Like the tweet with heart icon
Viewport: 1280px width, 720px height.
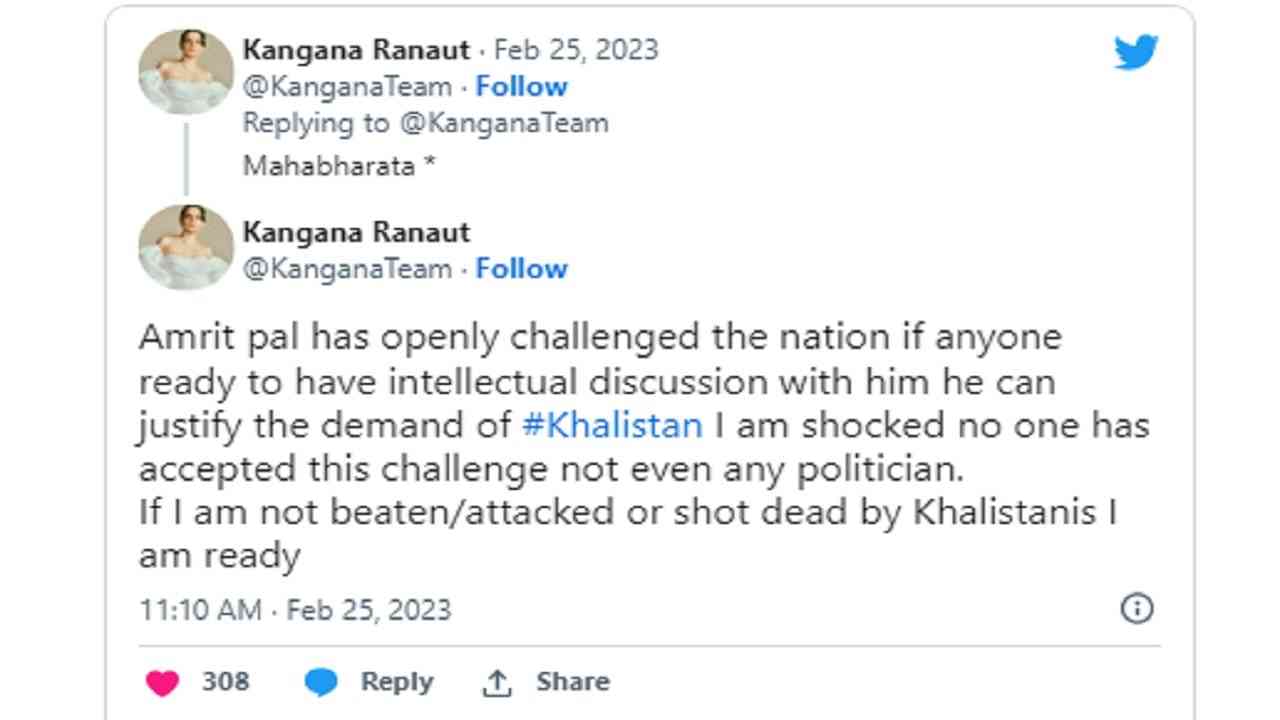pyautogui.click(x=162, y=683)
